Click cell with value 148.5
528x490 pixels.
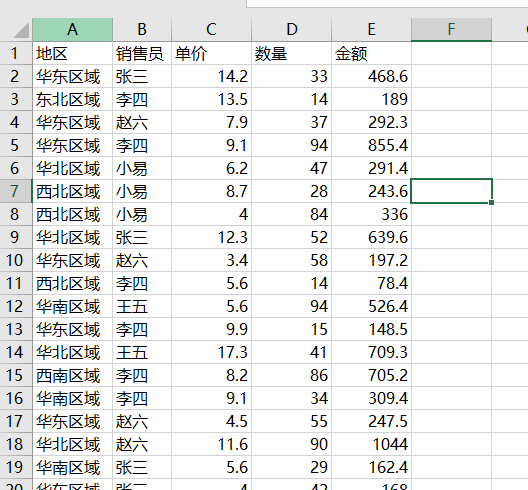click(371, 329)
